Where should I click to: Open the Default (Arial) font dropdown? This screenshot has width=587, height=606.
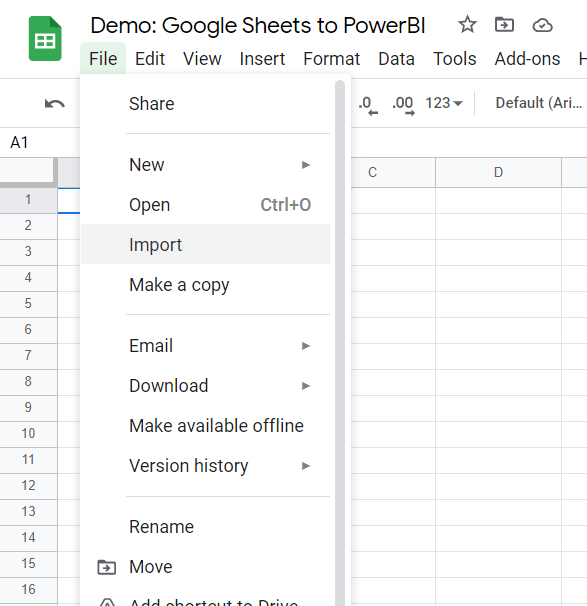[539, 103]
